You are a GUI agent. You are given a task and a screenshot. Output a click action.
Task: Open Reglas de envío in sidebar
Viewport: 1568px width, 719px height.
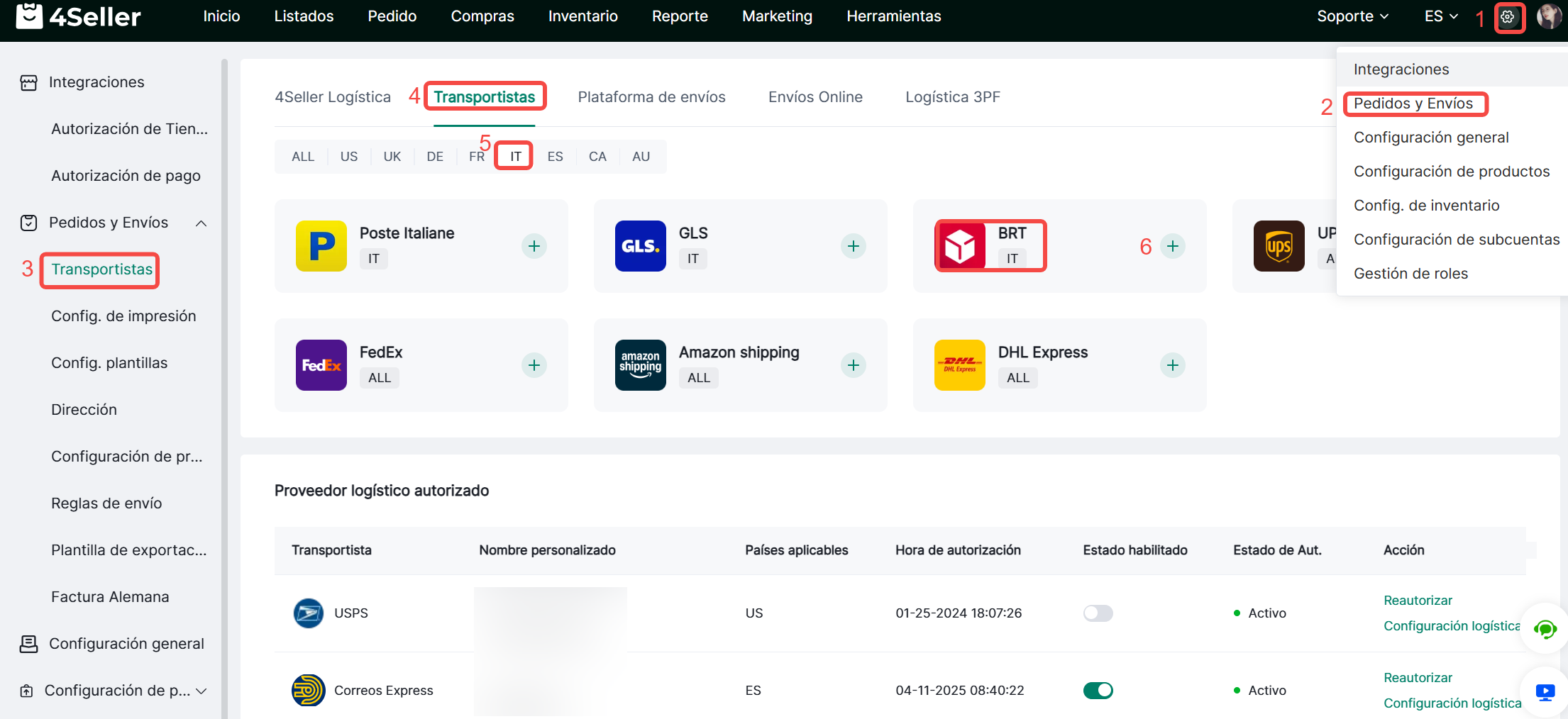click(106, 503)
